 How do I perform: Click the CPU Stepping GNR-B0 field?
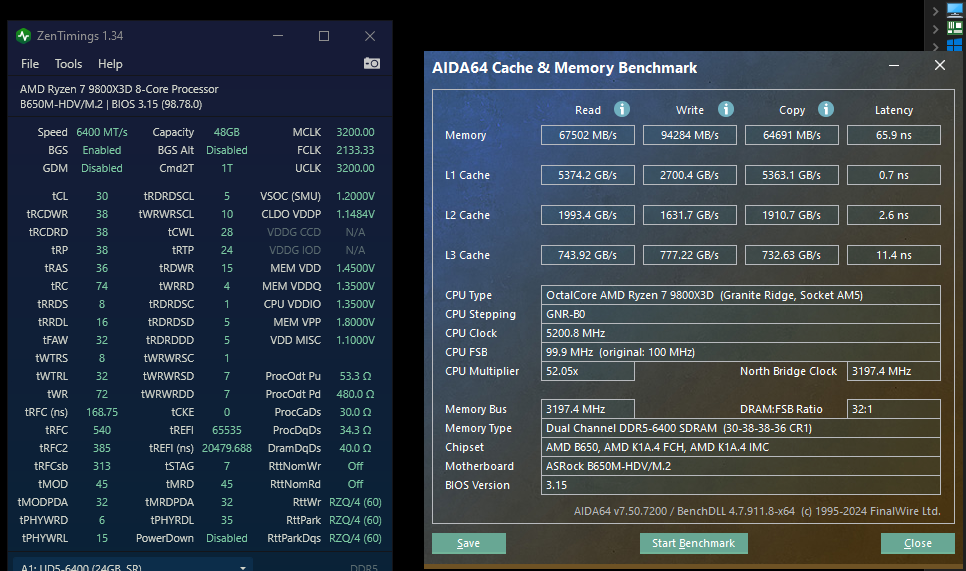point(741,314)
